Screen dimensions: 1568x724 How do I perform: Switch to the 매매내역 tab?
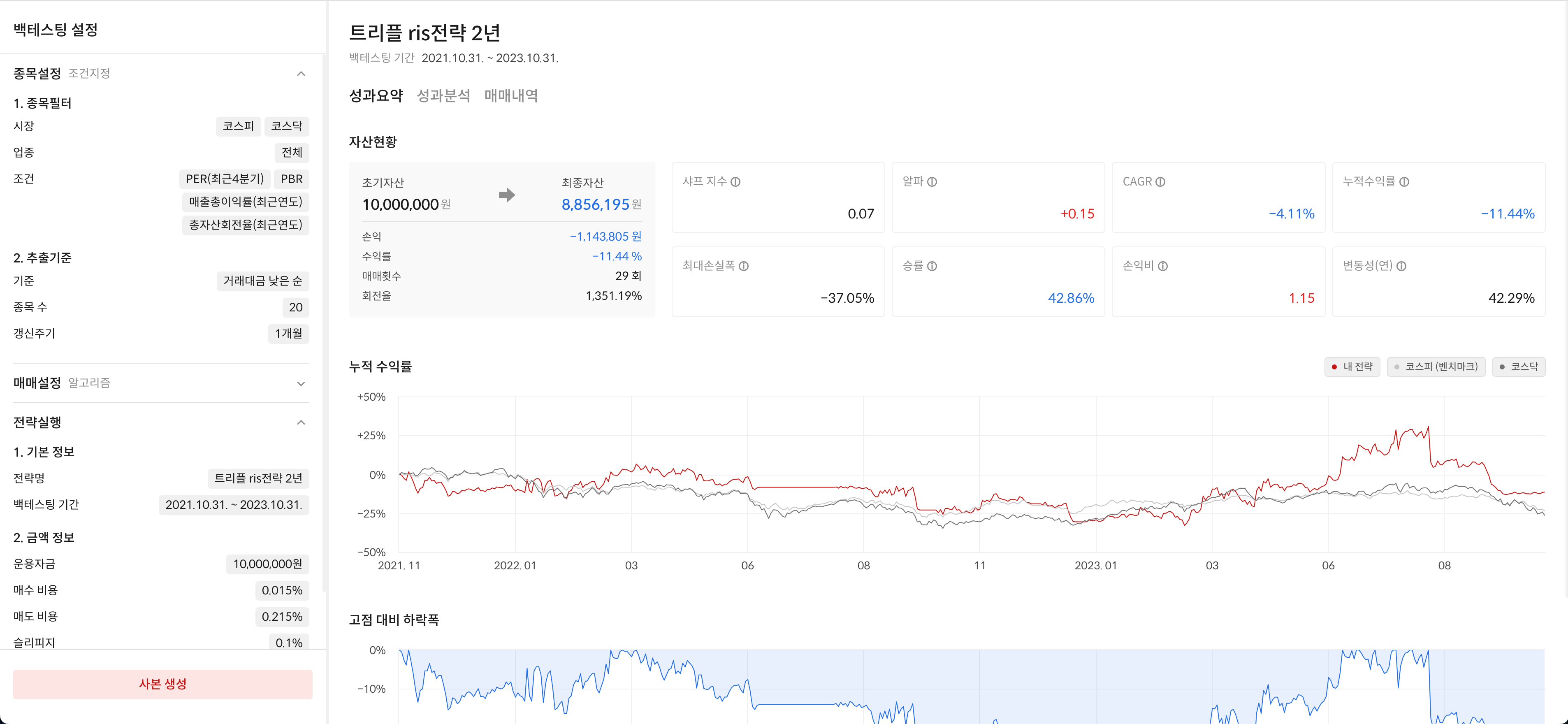pyautogui.click(x=511, y=95)
